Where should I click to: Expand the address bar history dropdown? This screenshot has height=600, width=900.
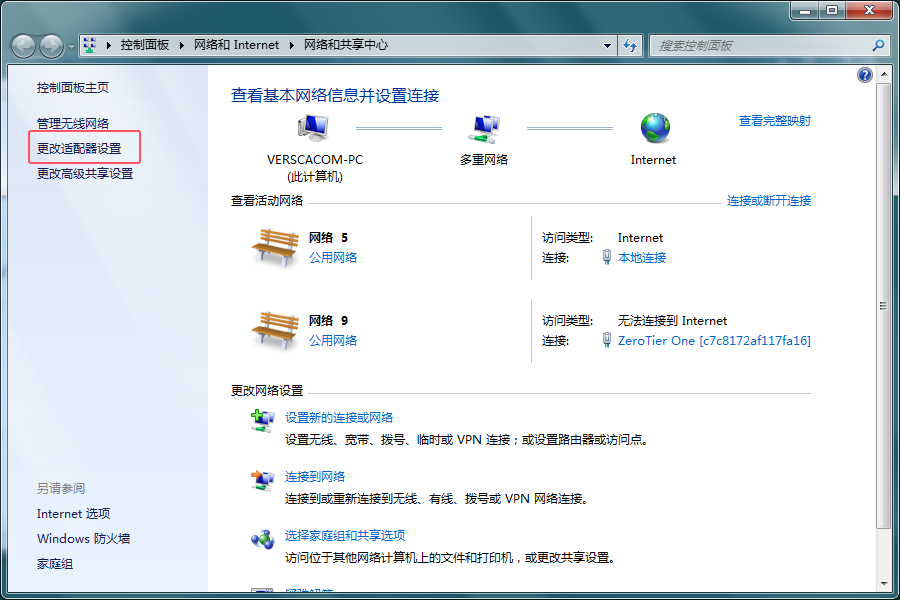point(607,45)
